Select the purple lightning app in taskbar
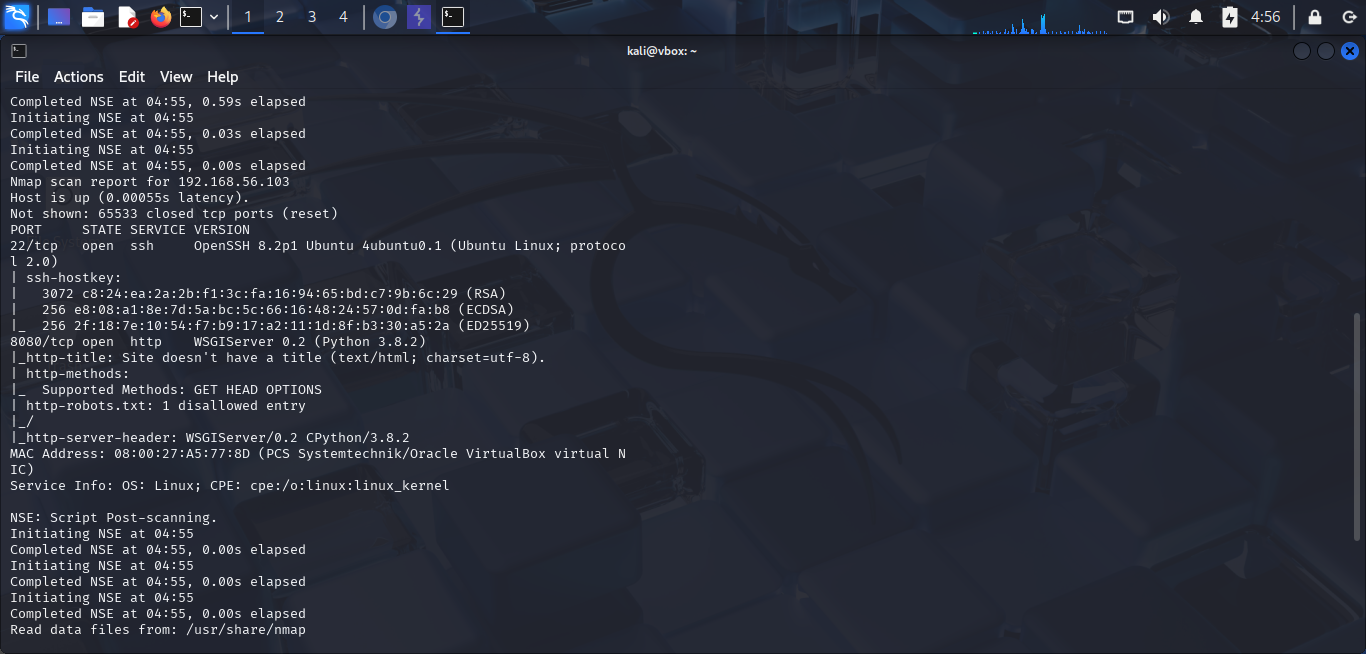The height and width of the screenshot is (654, 1366). tap(418, 16)
